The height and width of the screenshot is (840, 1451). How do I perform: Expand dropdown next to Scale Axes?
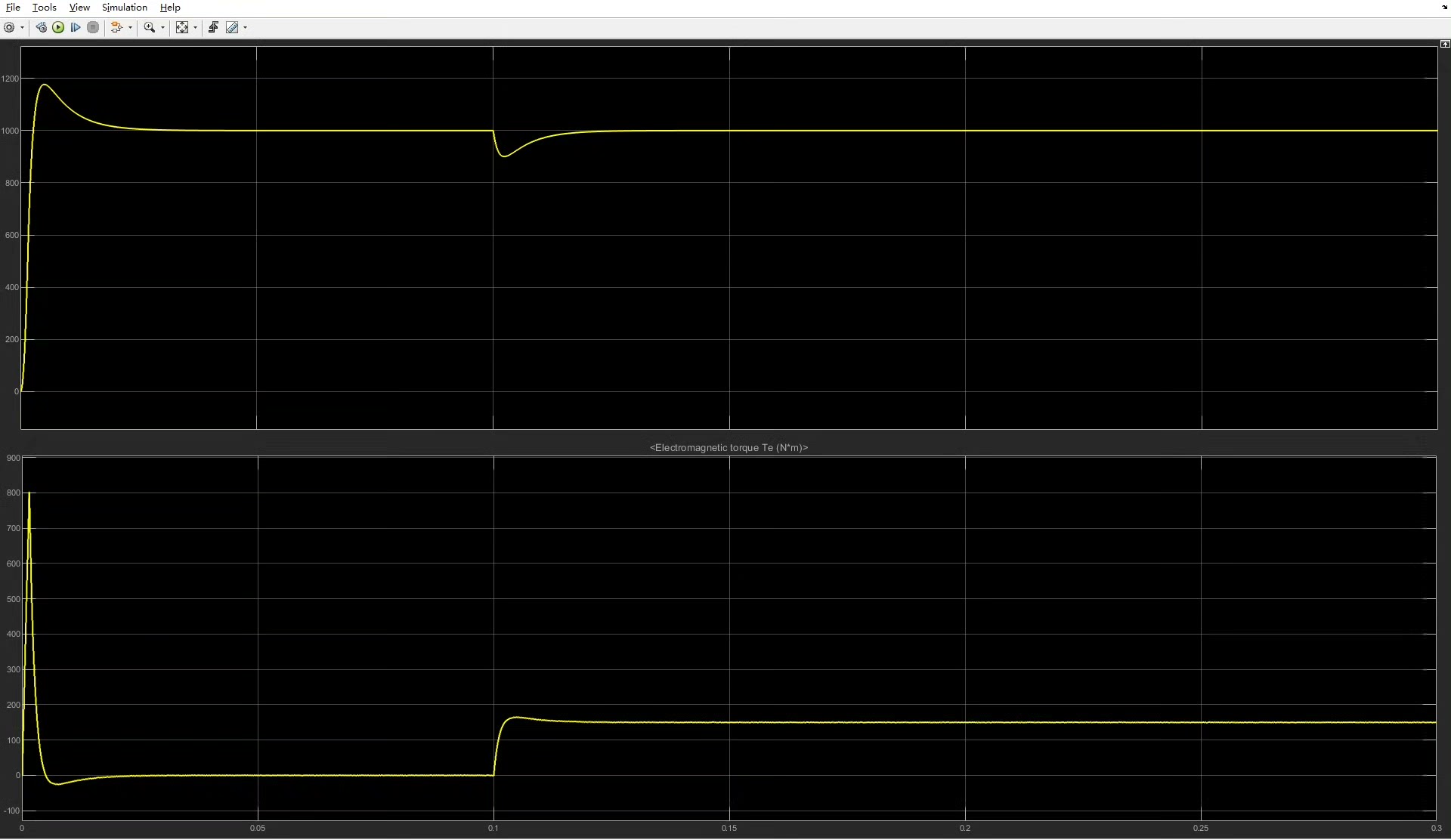click(x=195, y=28)
